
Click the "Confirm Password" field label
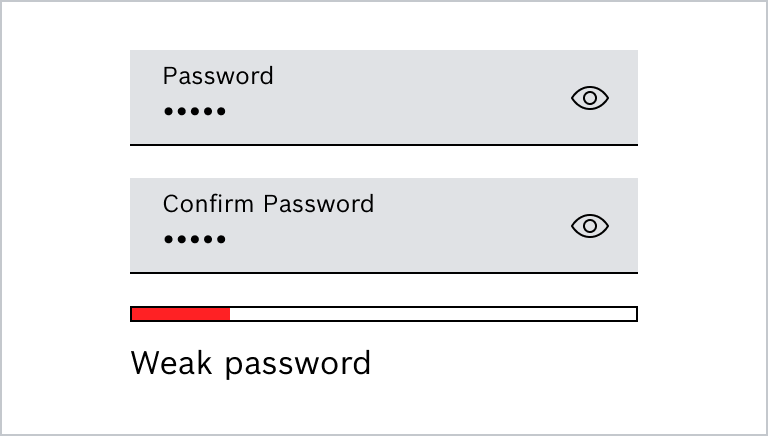268,204
